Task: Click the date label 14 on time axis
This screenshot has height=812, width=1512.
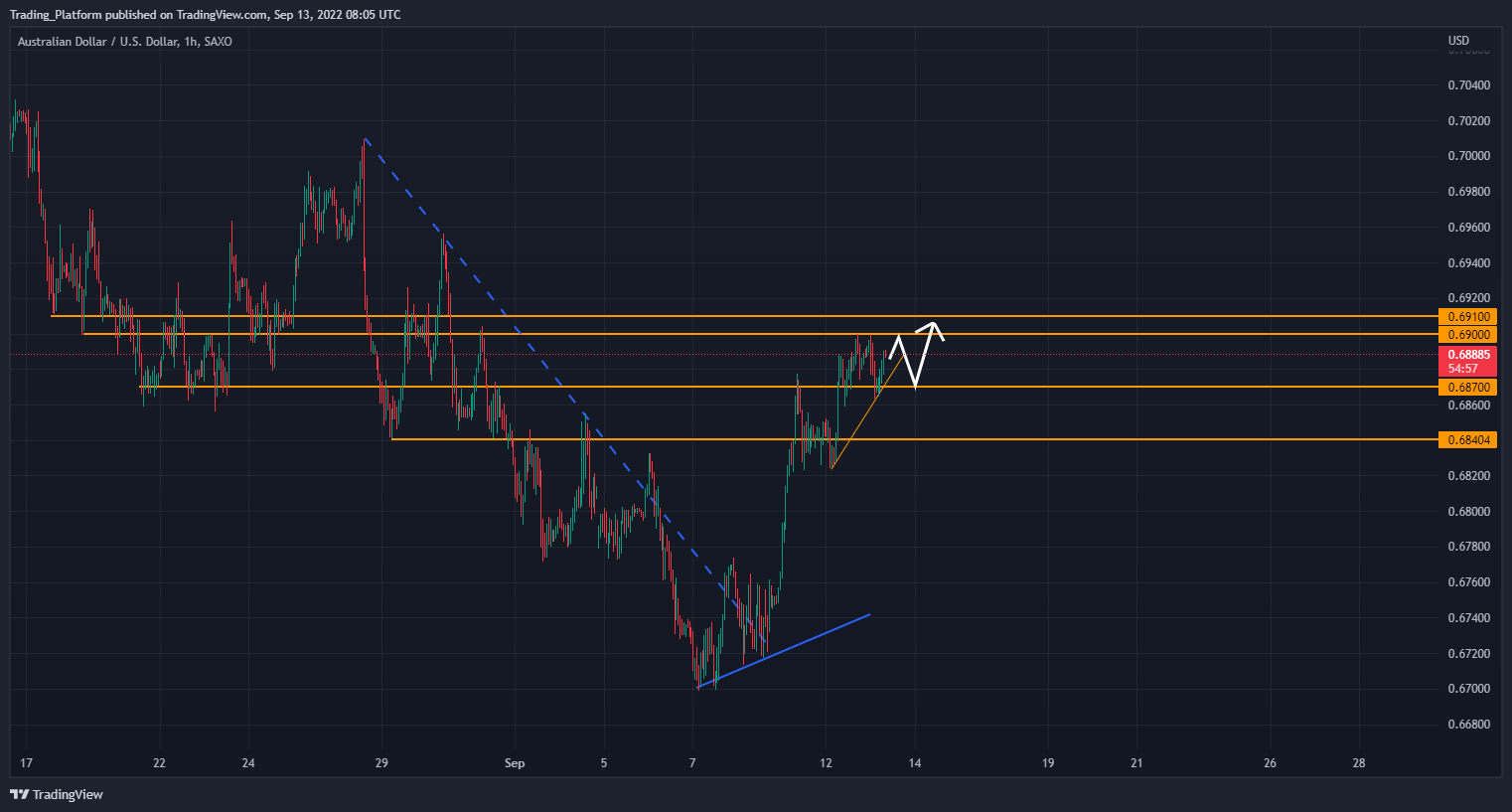Action: [915, 763]
